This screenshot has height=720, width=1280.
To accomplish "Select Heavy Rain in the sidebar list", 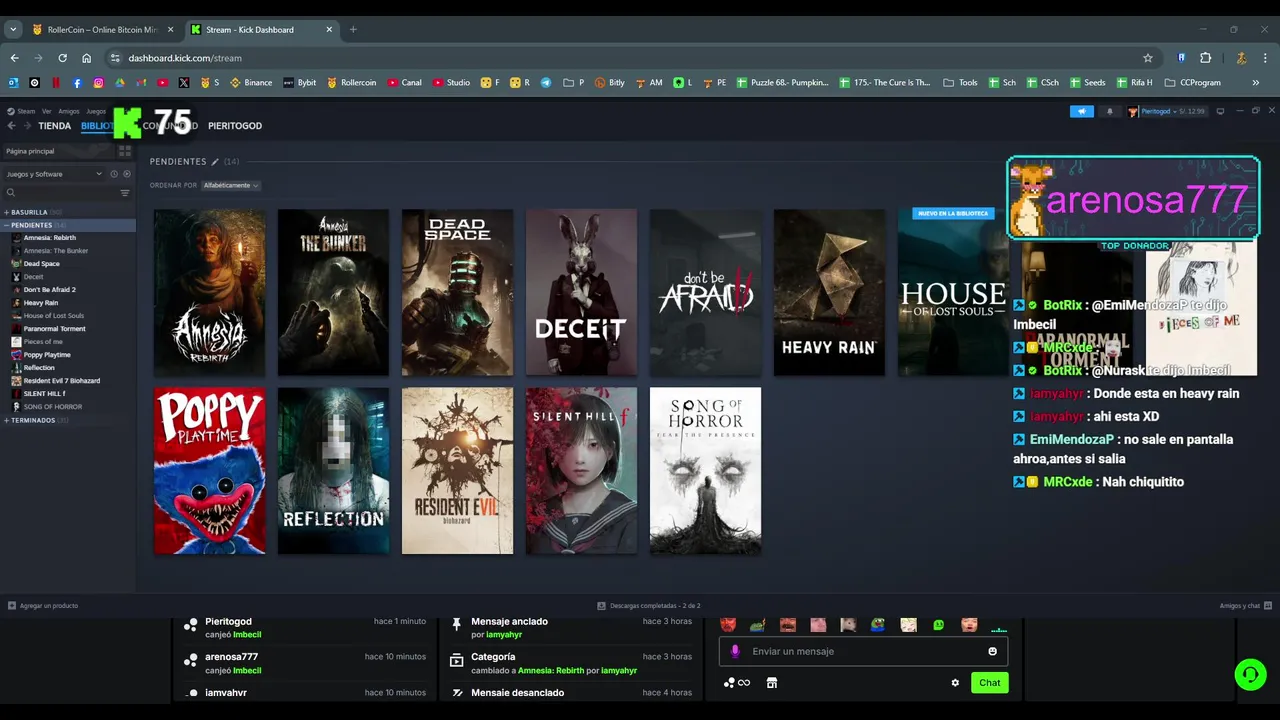I will tap(41, 303).
